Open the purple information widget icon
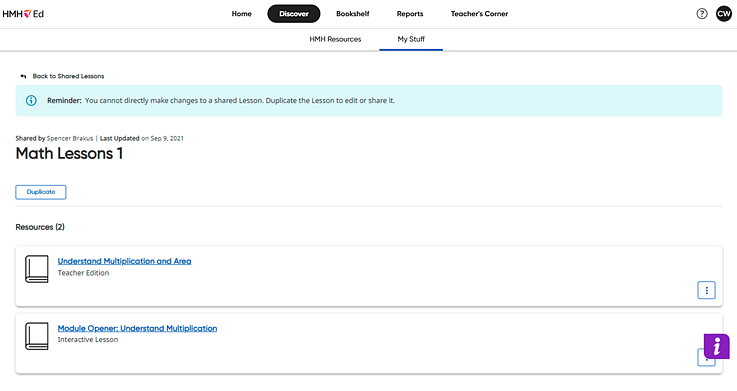 click(716, 346)
